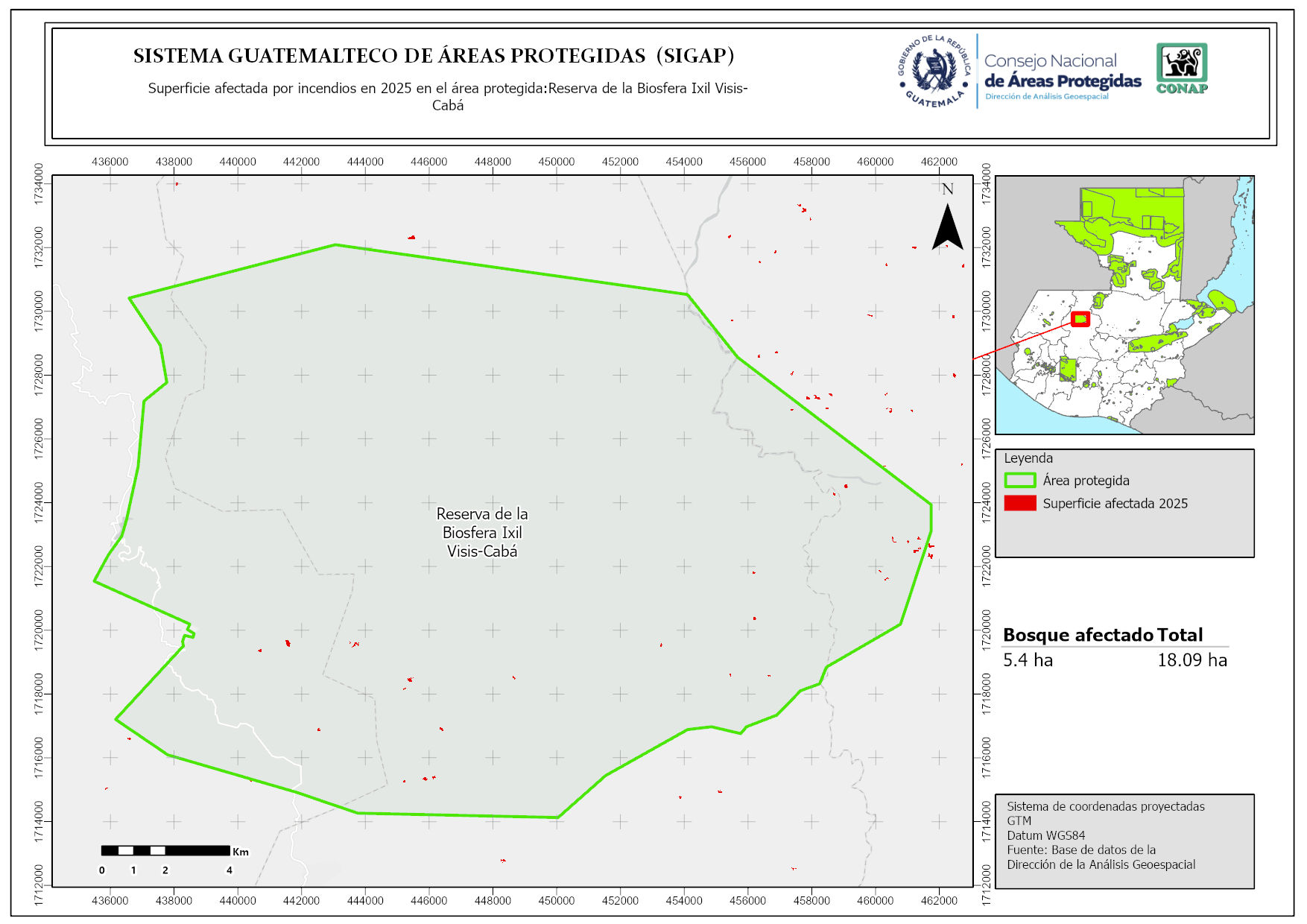
Task: Click the 450000 label on the top axis
Action: pos(557,162)
